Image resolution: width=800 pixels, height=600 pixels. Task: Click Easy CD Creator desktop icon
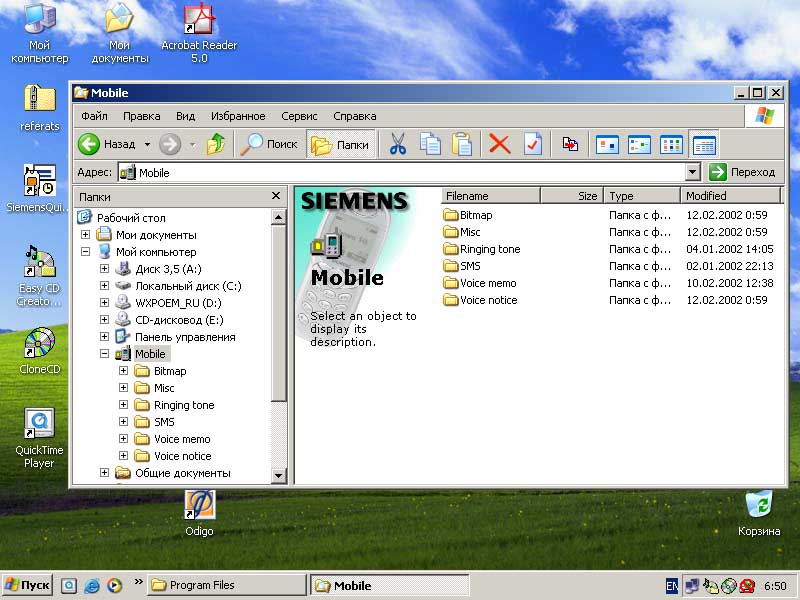(x=39, y=277)
